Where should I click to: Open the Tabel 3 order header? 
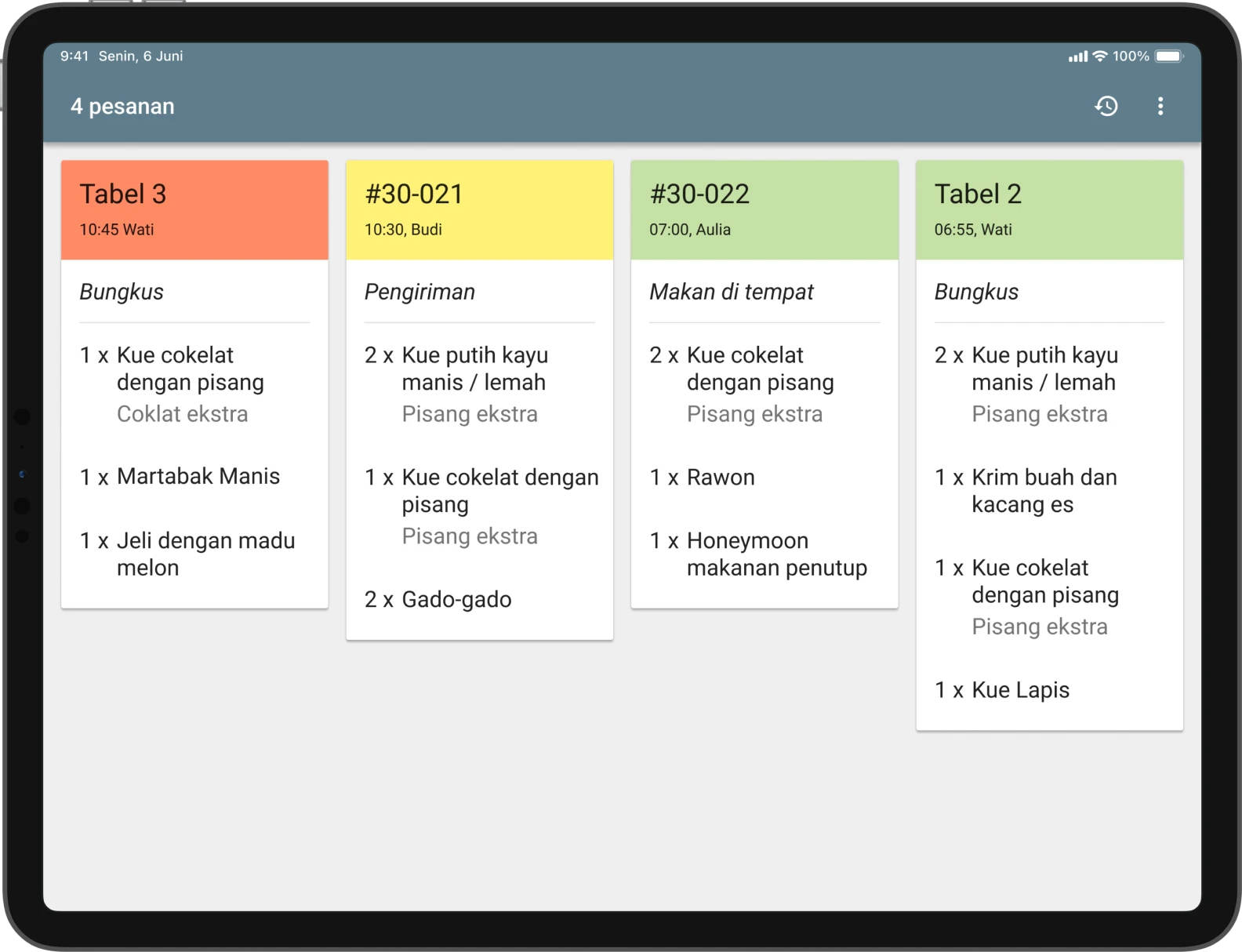click(194, 209)
